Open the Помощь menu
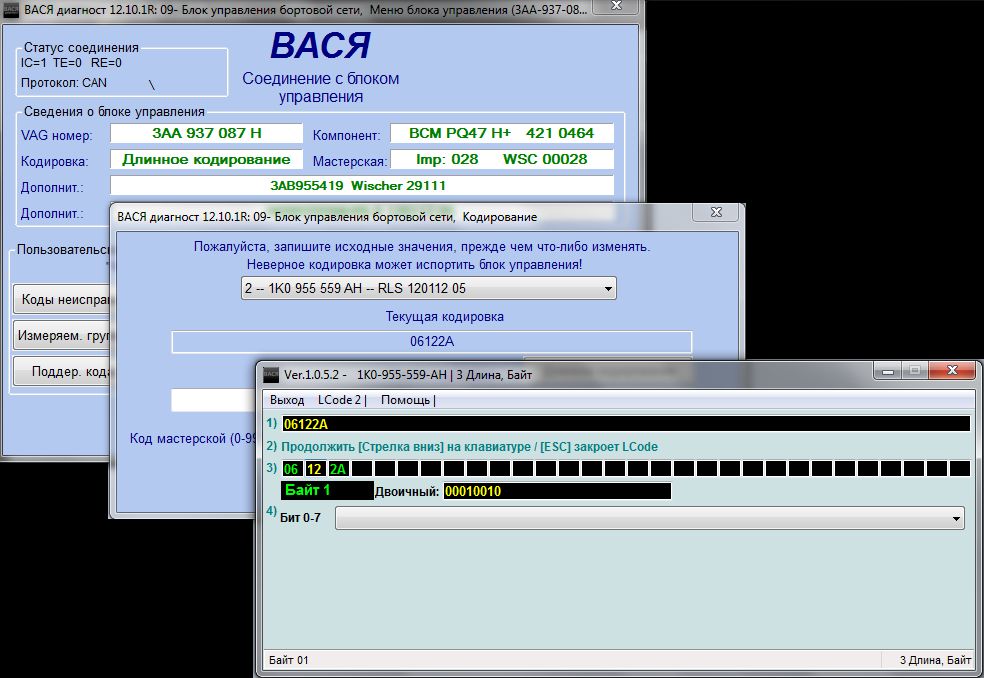984x678 pixels. pos(405,400)
